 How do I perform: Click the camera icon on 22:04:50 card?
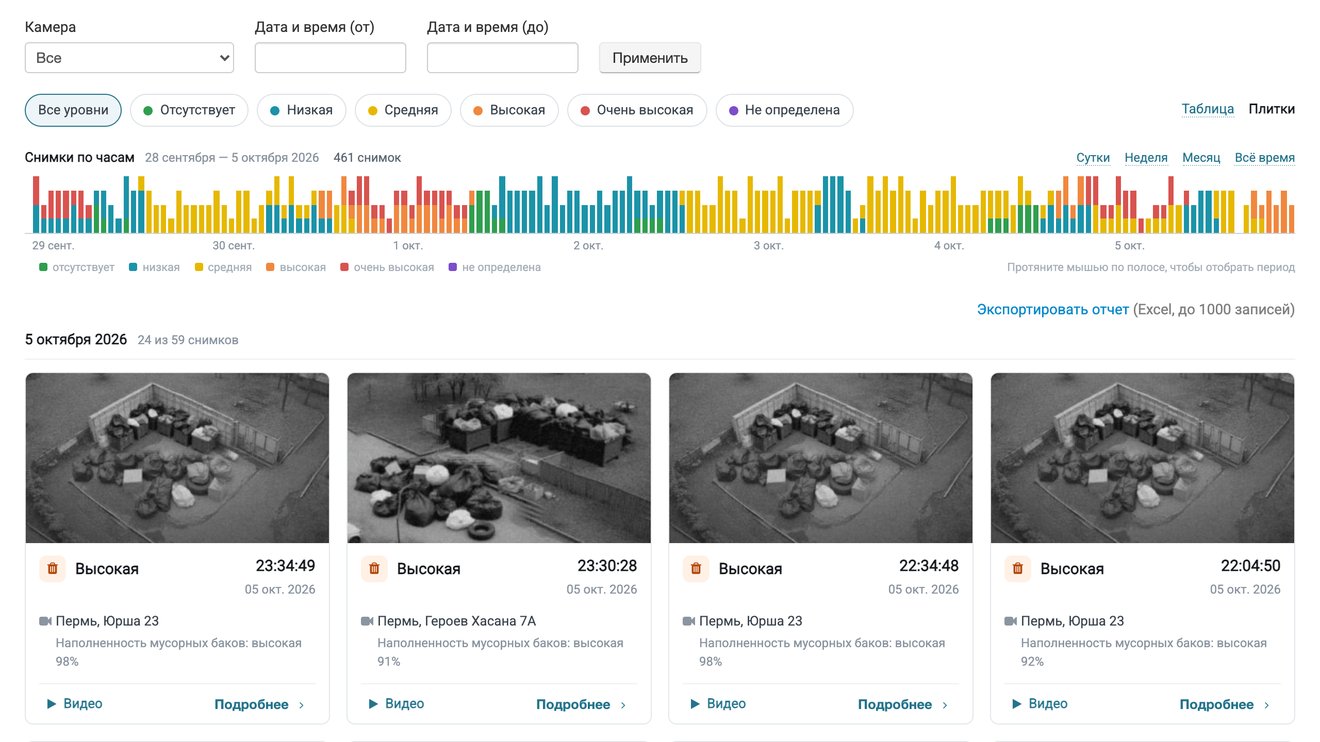pos(1011,621)
